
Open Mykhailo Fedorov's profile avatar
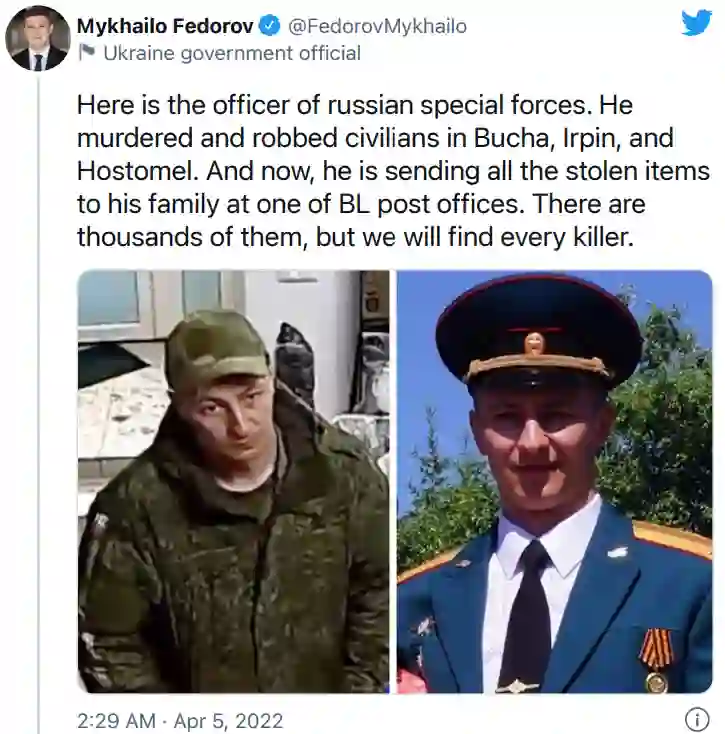point(37,38)
